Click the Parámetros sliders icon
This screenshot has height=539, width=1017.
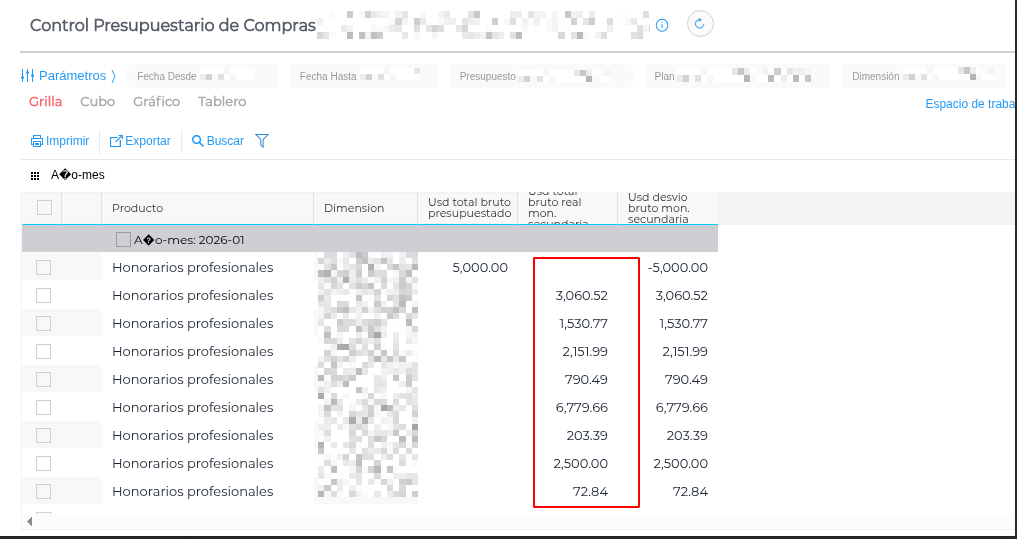click(x=28, y=76)
